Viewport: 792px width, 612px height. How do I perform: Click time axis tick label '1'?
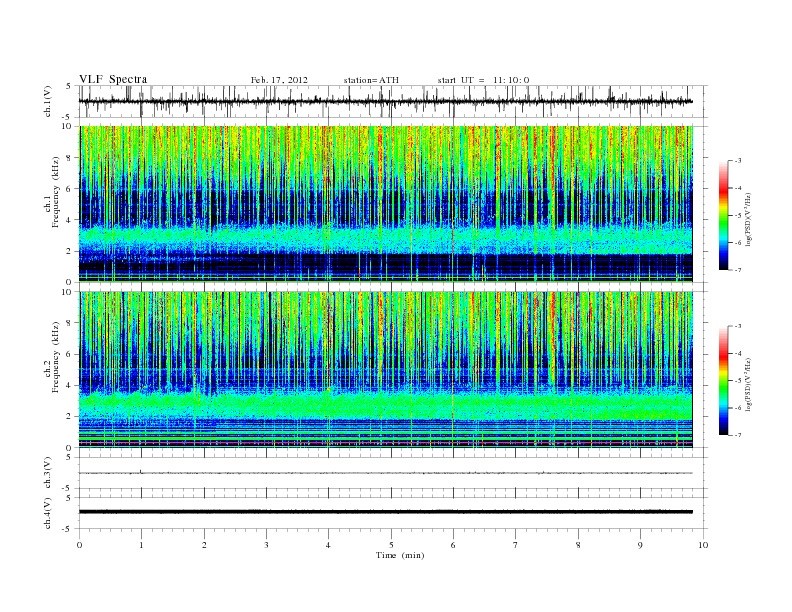[141, 545]
